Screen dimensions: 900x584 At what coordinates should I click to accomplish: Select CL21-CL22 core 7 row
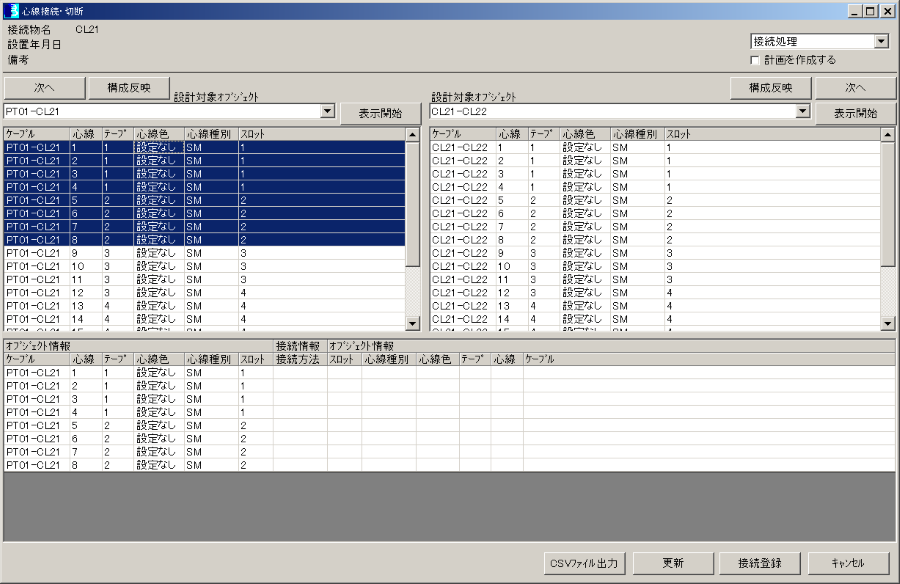(x=655, y=227)
